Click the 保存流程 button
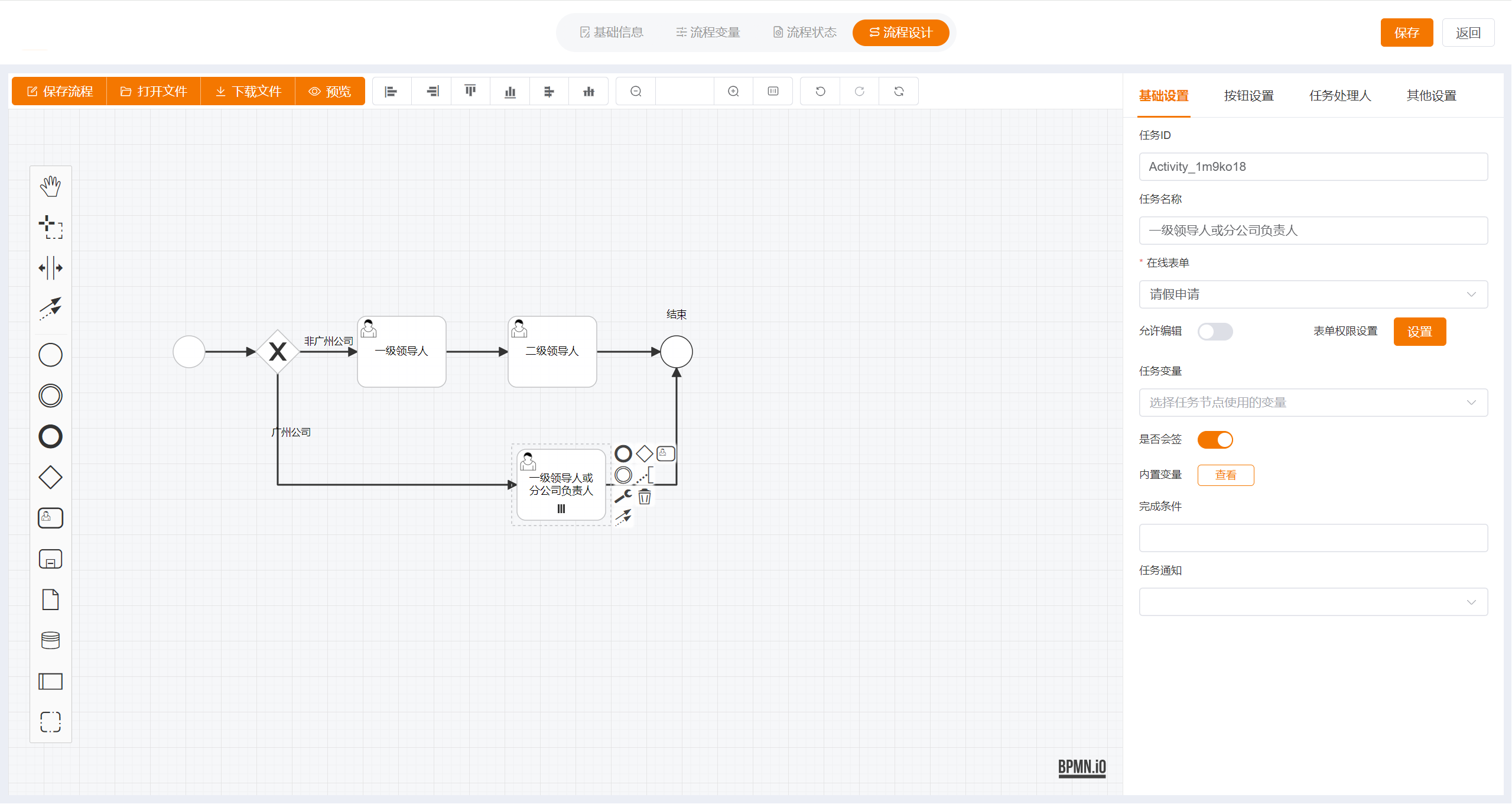This screenshot has width=1512, height=804. 60,91
